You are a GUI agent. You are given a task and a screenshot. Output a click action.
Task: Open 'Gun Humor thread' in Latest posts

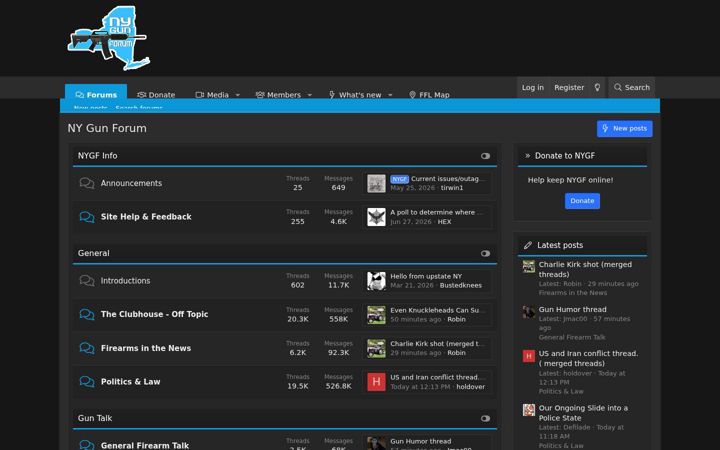[573, 309]
